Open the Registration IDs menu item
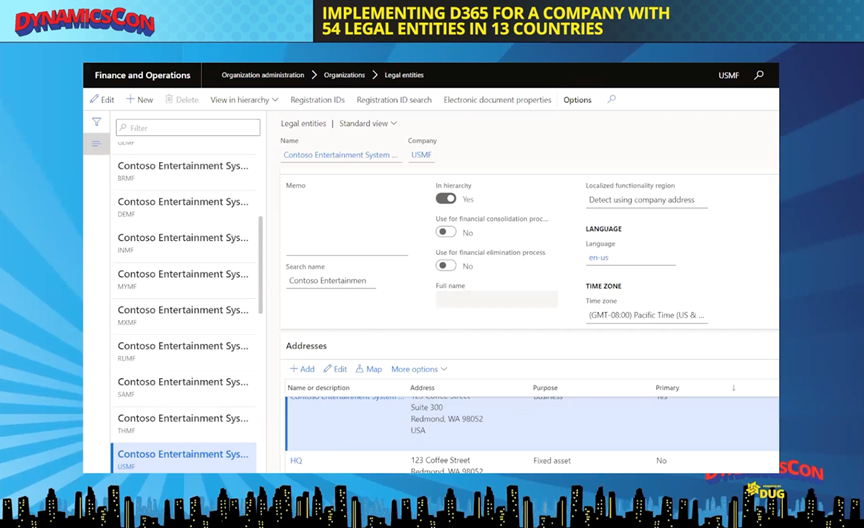 pos(317,100)
